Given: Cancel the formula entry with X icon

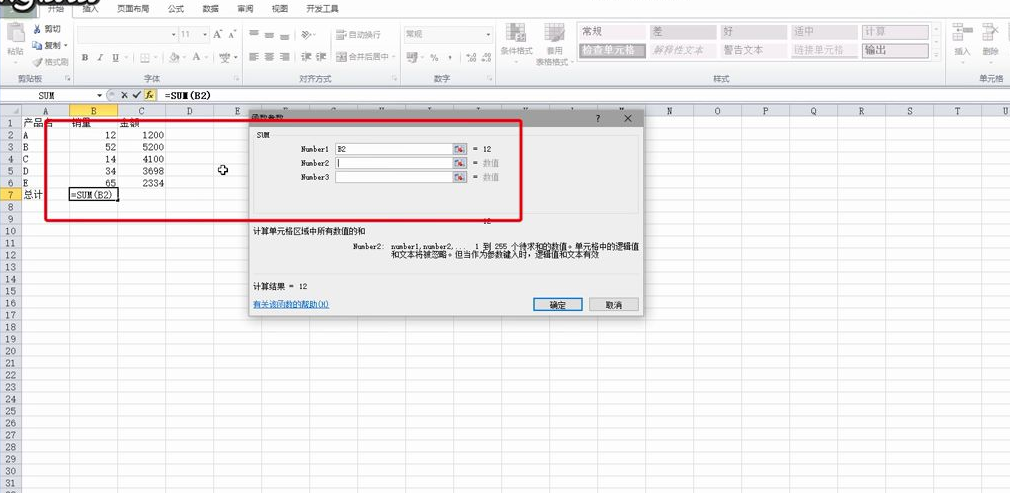Looking at the screenshot, I should [x=124, y=96].
